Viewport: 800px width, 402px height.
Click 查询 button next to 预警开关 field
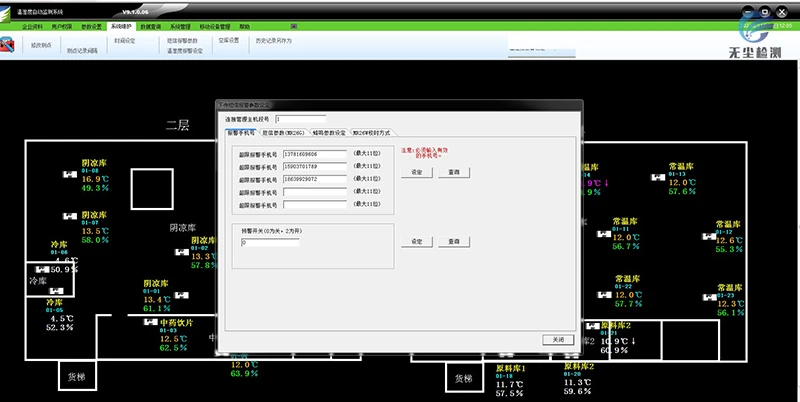(453, 241)
